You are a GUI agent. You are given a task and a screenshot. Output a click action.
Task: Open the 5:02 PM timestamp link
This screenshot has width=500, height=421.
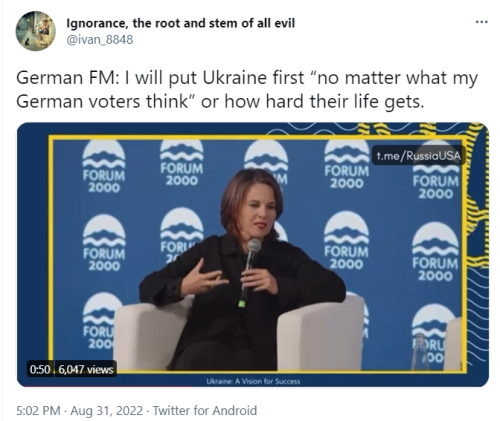[x=38, y=410]
